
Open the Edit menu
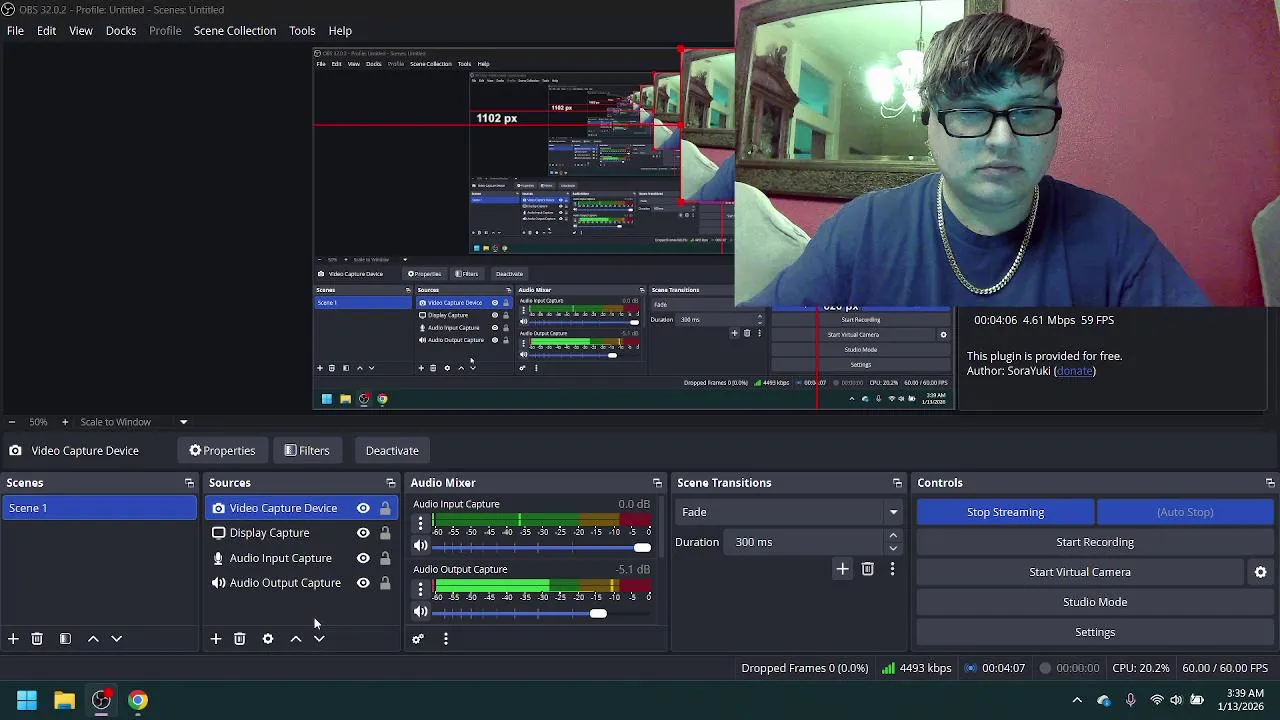pos(47,31)
